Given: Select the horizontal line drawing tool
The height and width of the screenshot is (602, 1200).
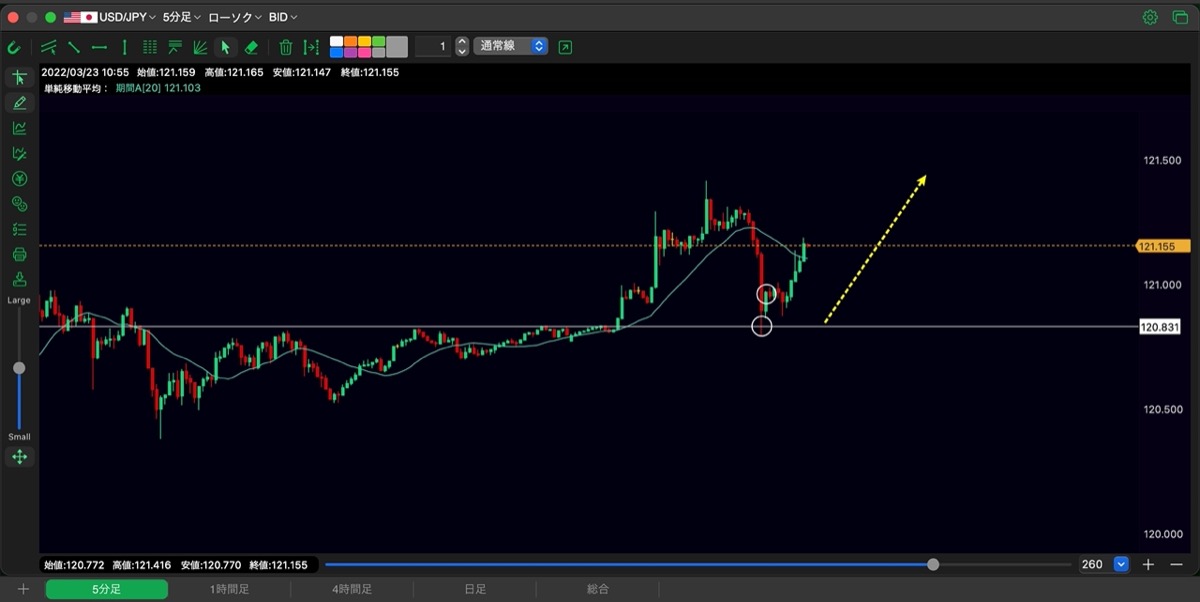Looking at the screenshot, I should [99, 47].
